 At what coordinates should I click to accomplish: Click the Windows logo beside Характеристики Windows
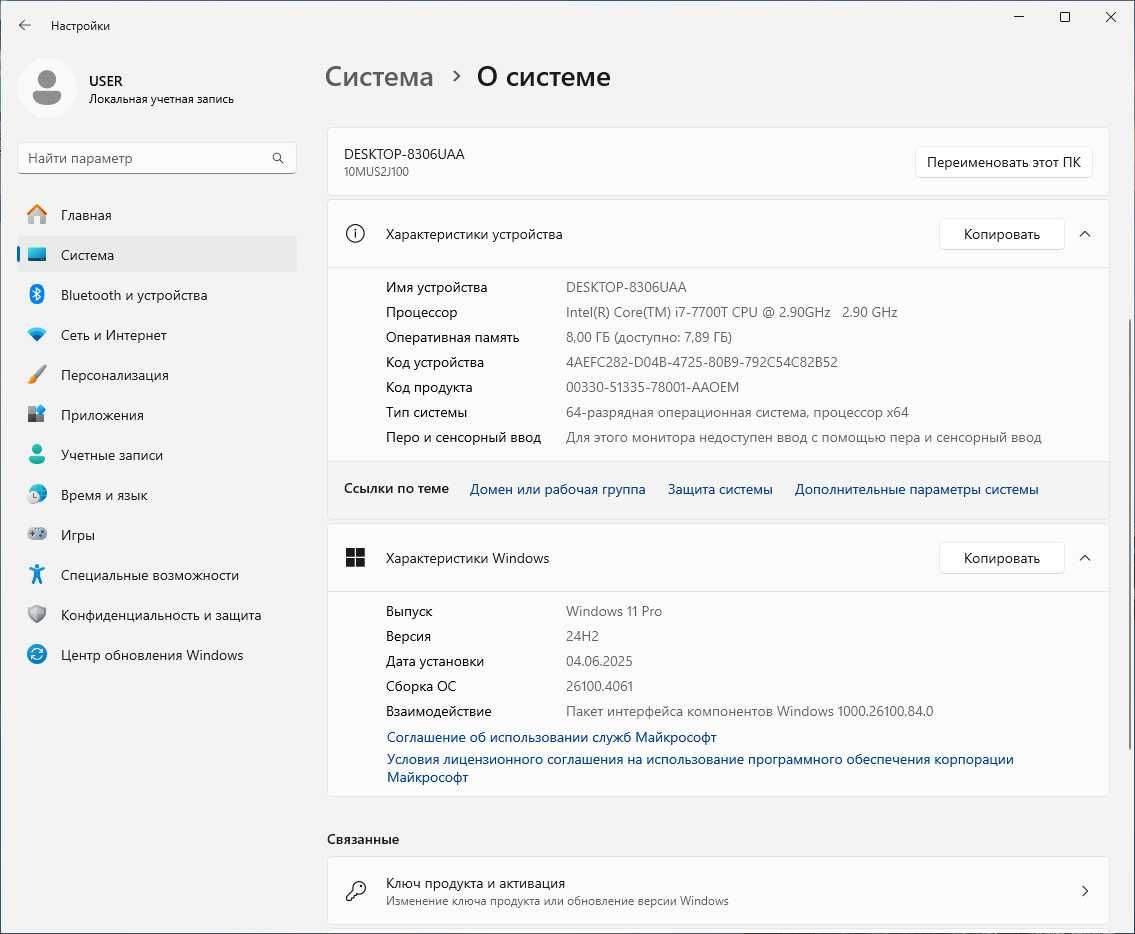coord(355,558)
